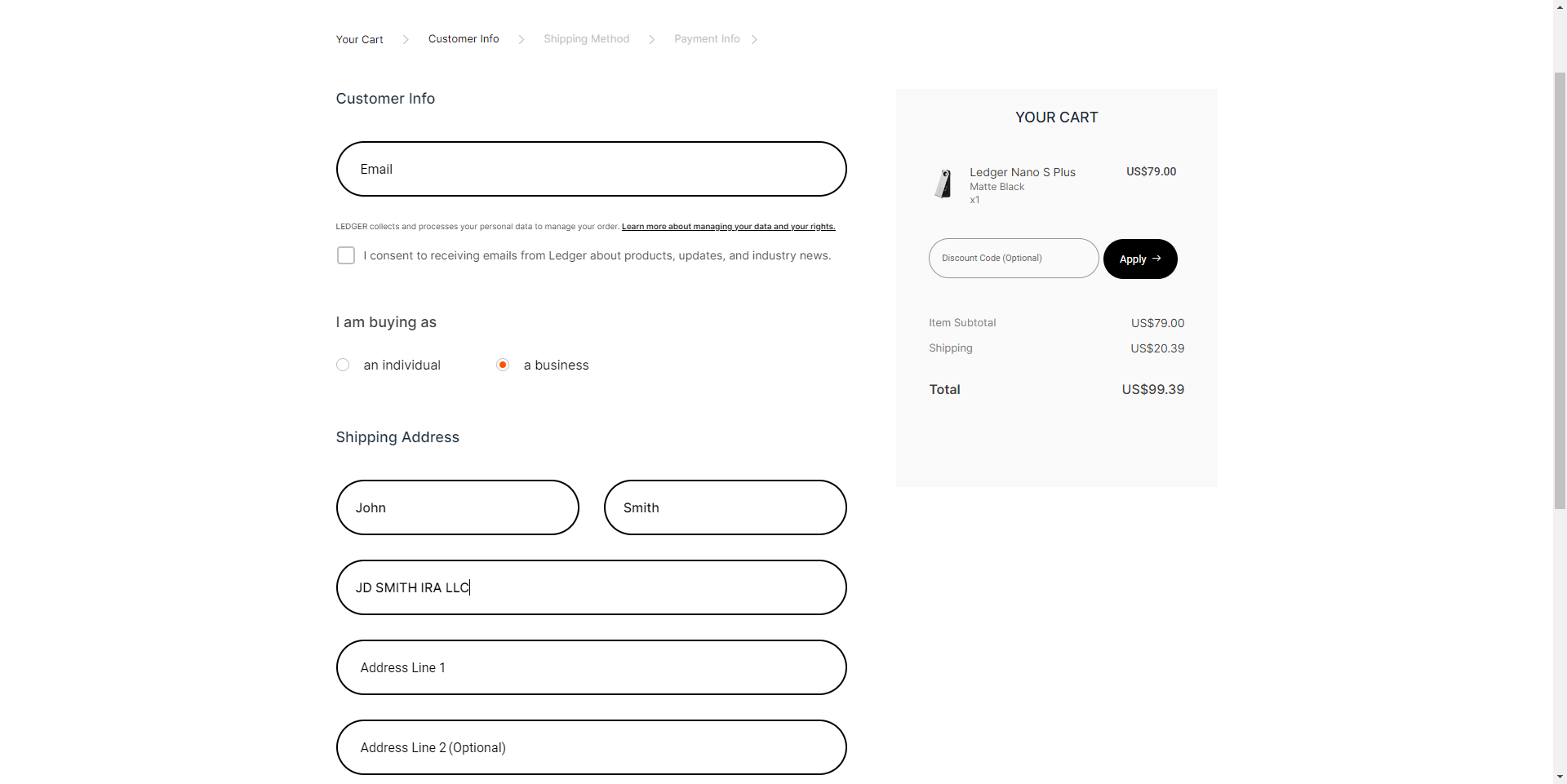Apply the discount code
This screenshot has height=784, width=1567.
pyautogui.click(x=1139, y=259)
